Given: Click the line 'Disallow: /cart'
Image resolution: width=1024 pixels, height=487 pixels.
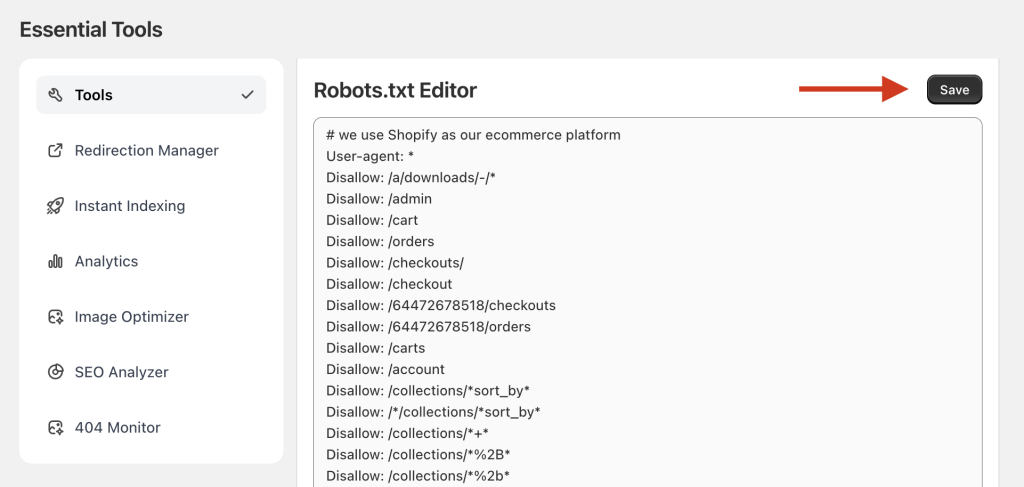Looking at the screenshot, I should pyautogui.click(x=372, y=221).
